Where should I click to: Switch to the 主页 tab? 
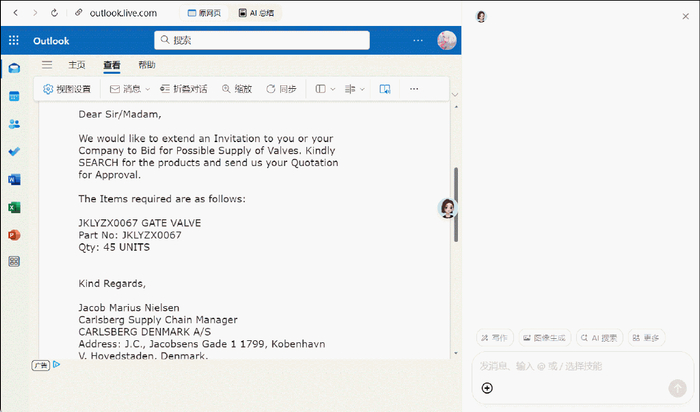[x=77, y=65]
